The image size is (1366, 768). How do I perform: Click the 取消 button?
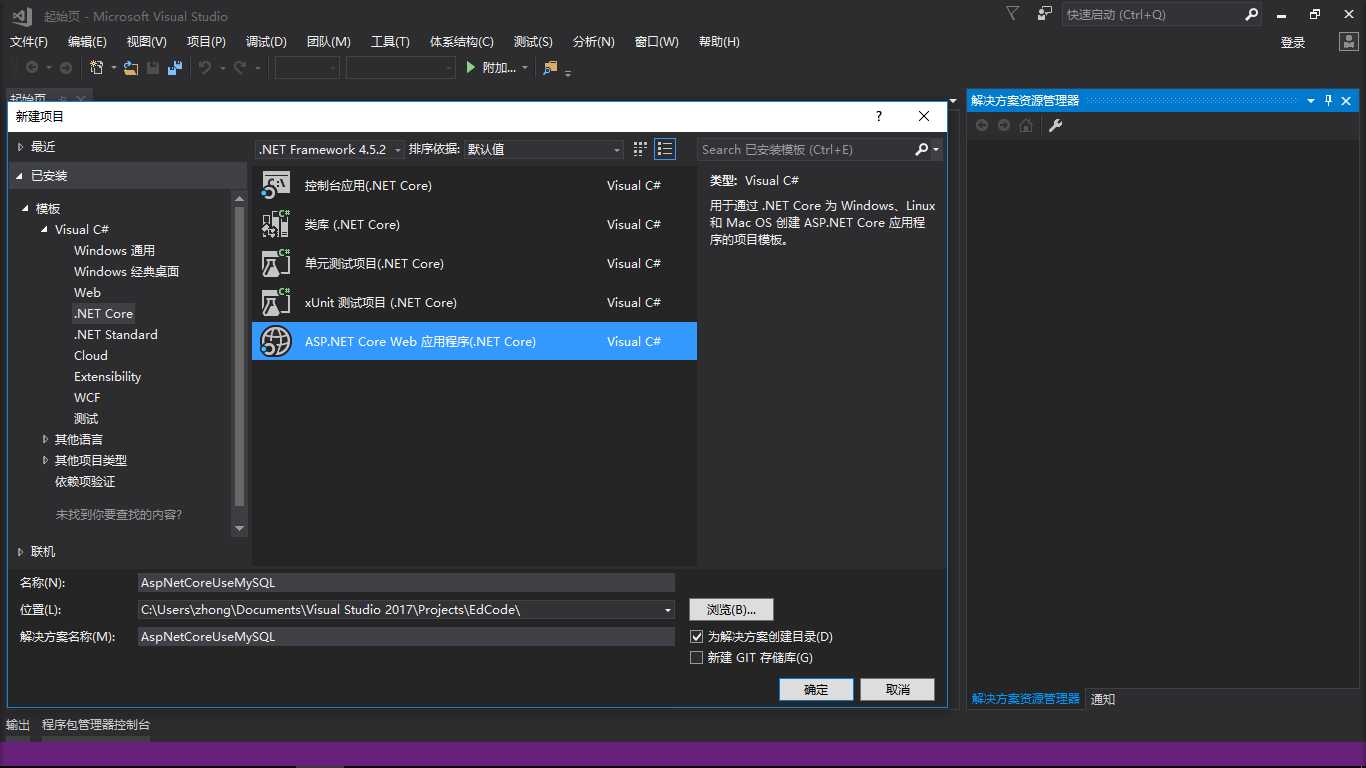coord(898,689)
